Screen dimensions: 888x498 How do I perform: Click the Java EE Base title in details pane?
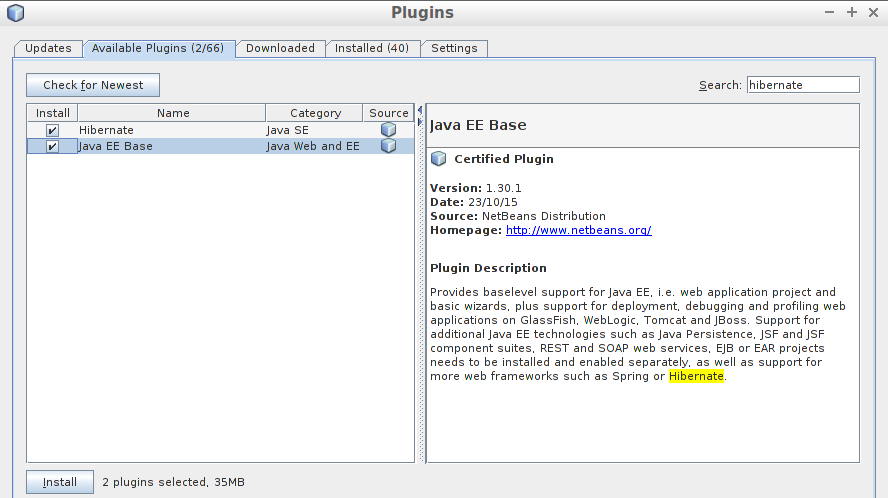(x=478, y=125)
